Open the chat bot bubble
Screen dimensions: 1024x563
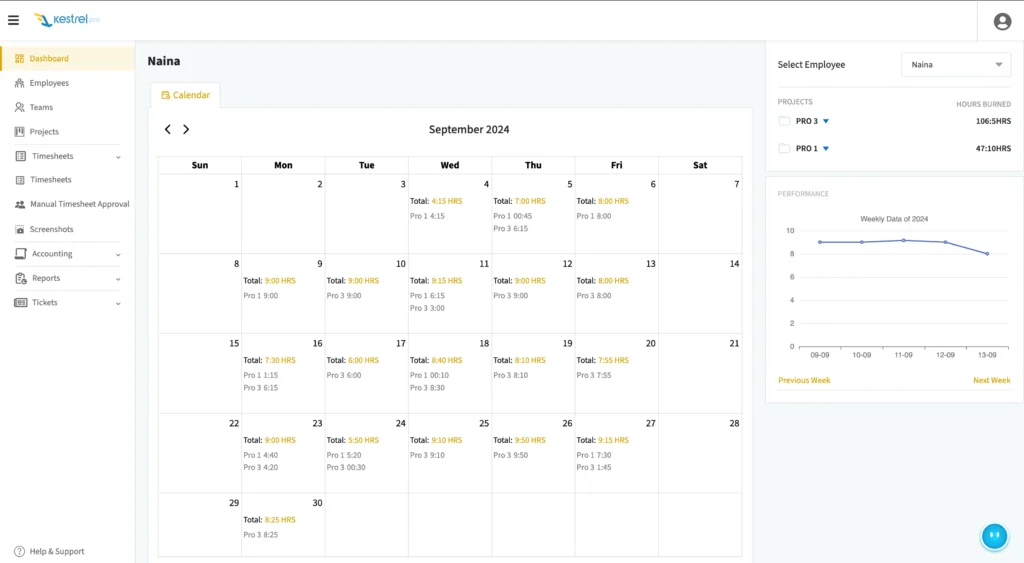[x=994, y=536]
